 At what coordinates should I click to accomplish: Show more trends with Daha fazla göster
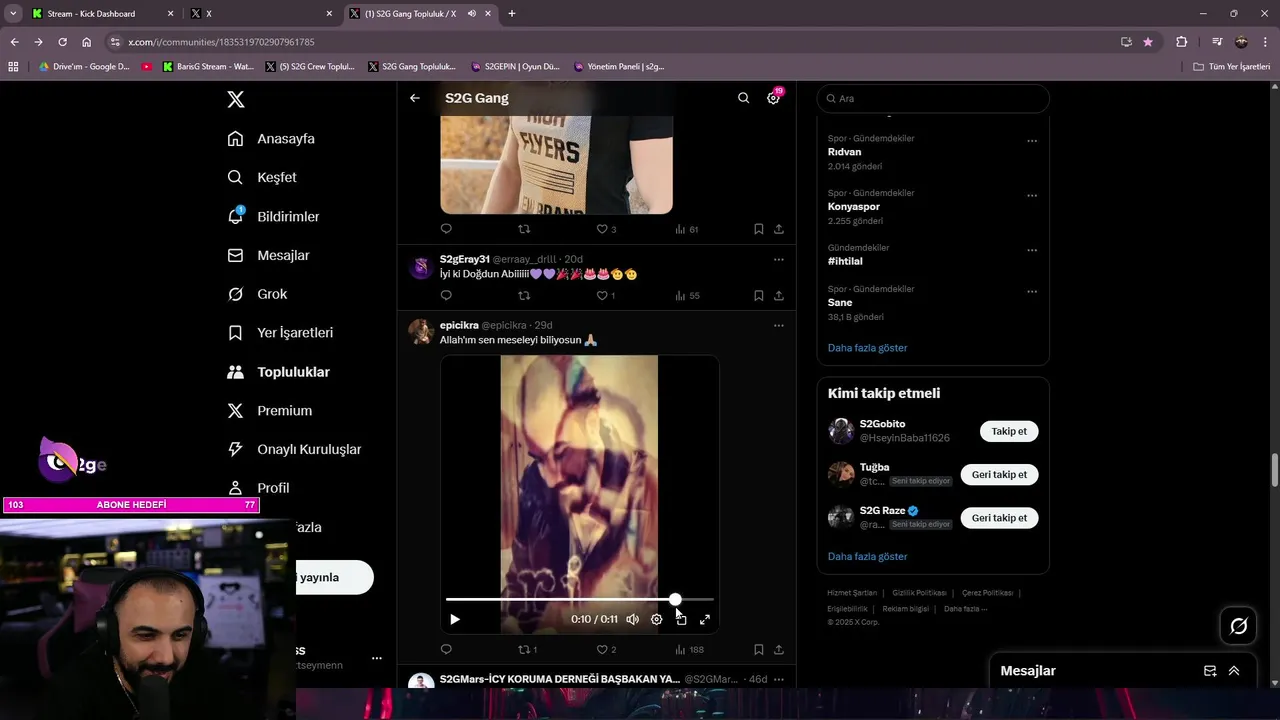pyautogui.click(x=867, y=348)
